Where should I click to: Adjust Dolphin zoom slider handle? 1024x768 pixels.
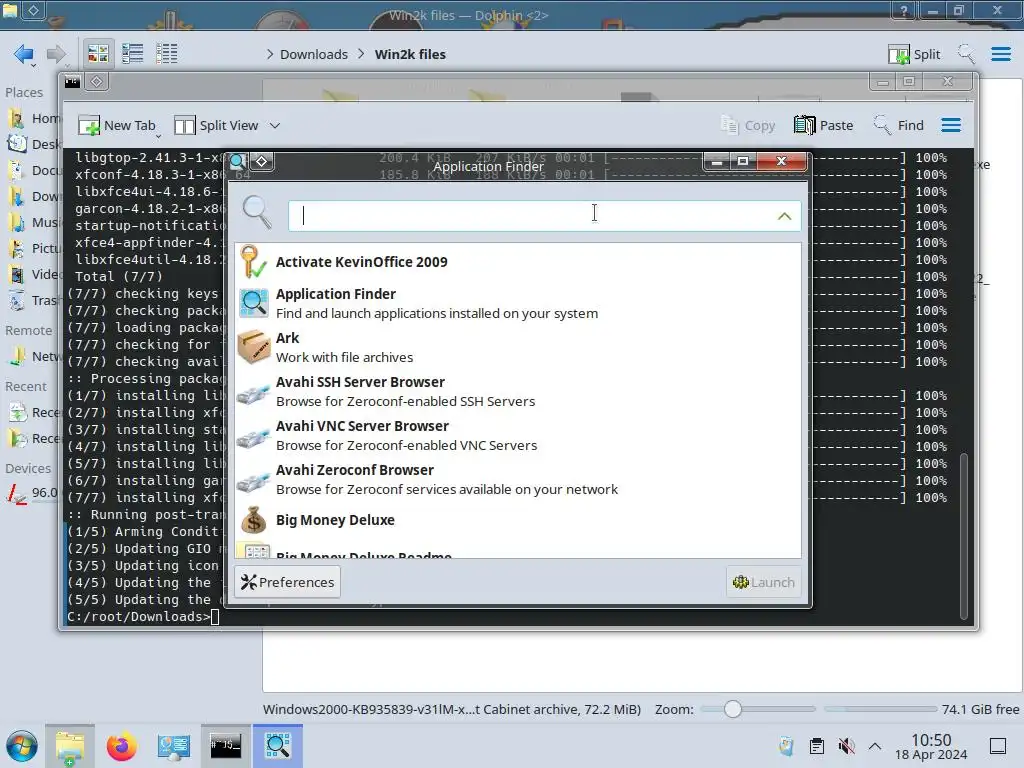(733, 709)
